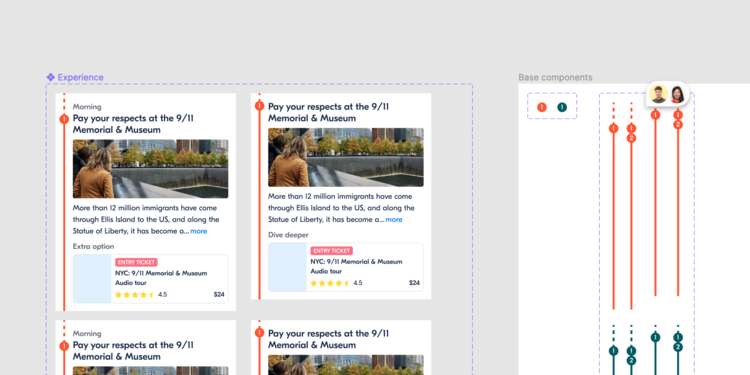
Task: Select the lone orange "1" badge in small dashed frame
Action: [x=542, y=107]
